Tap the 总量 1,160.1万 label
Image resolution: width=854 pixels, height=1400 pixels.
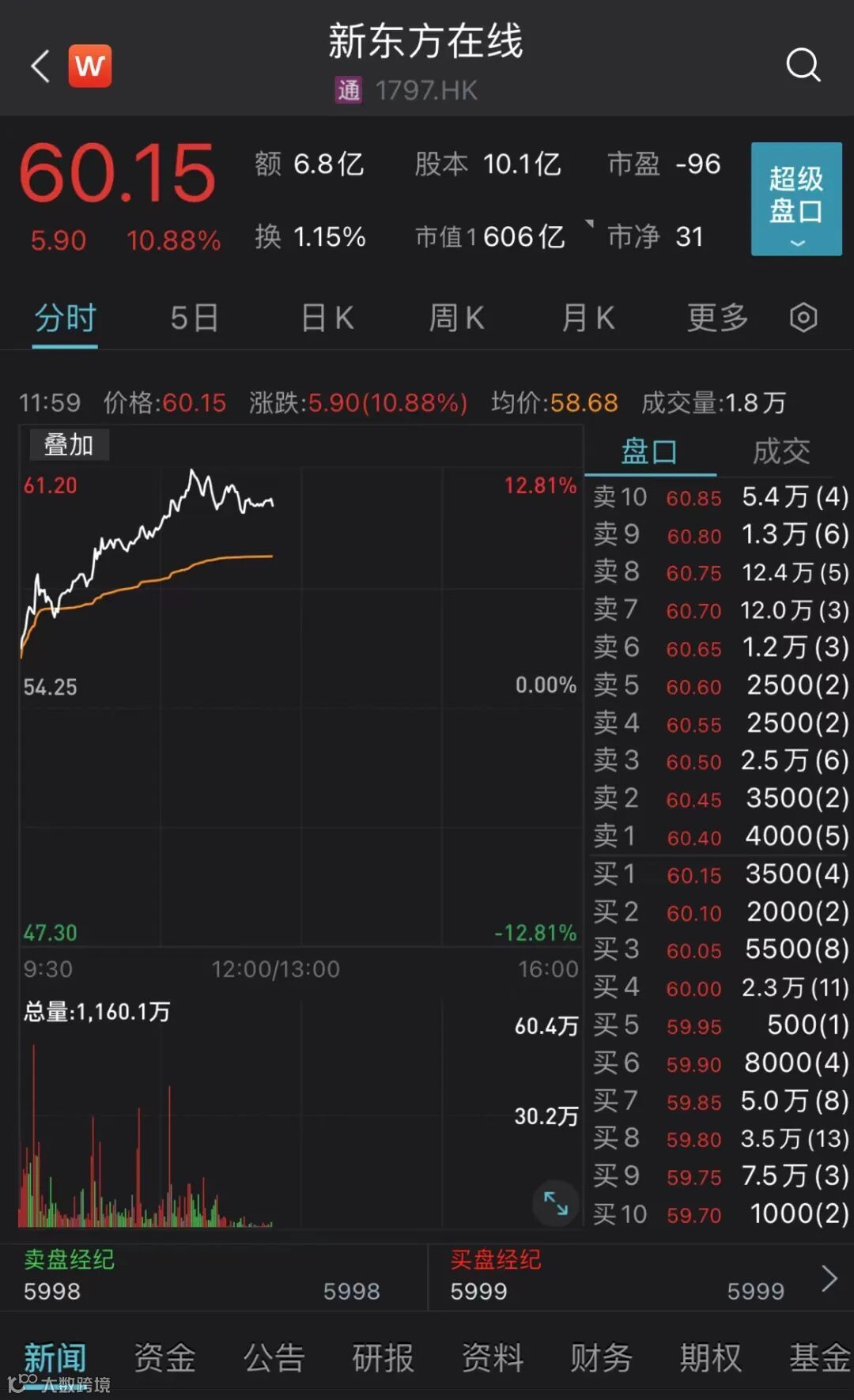[97, 1012]
